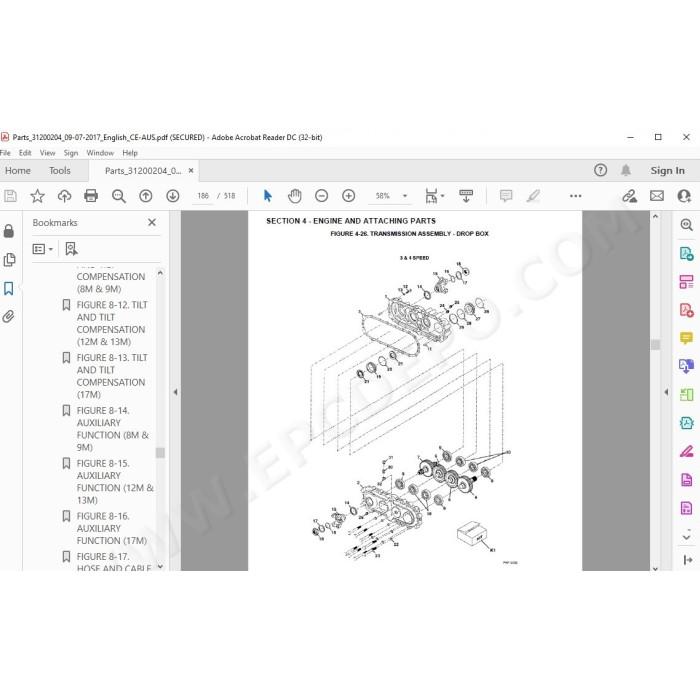This screenshot has height=700, width=700.
Task: Collapse the right tools pane arrow
Action: coord(667,392)
